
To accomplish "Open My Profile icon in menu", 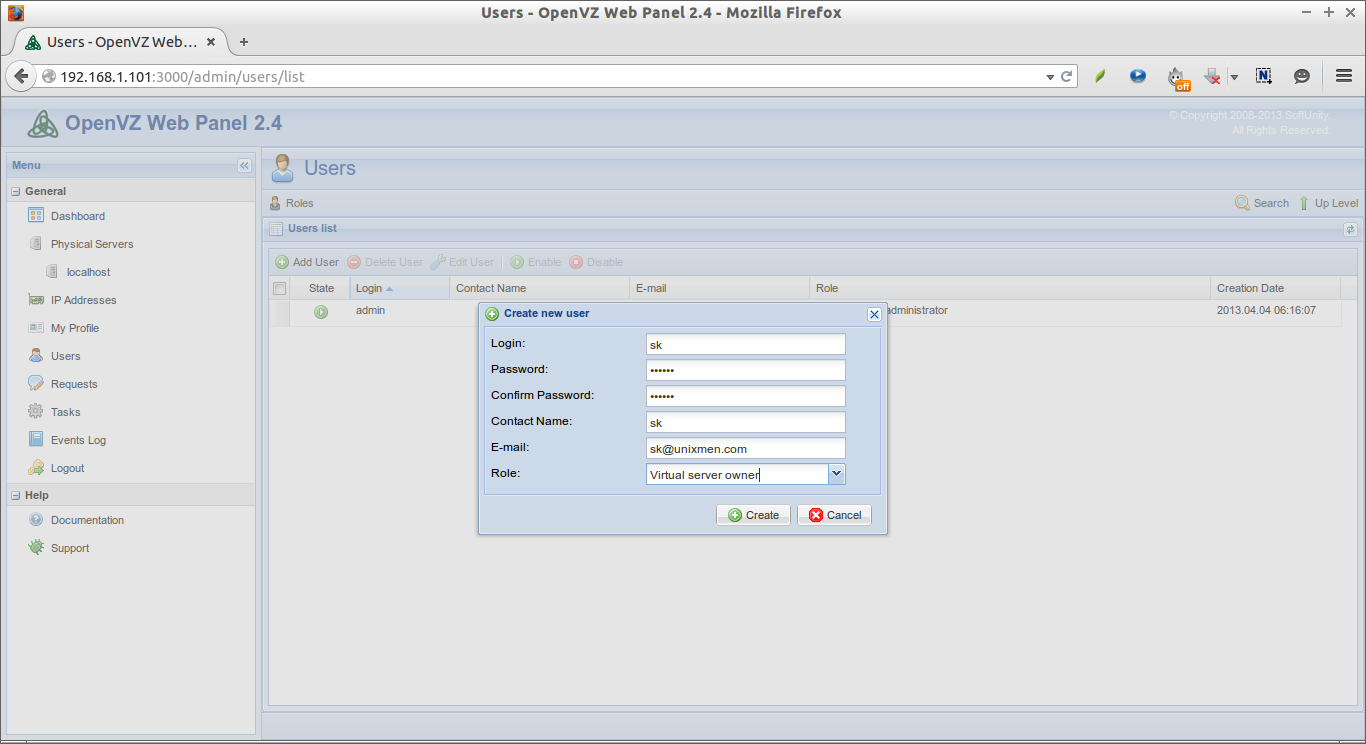I will [36, 328].
